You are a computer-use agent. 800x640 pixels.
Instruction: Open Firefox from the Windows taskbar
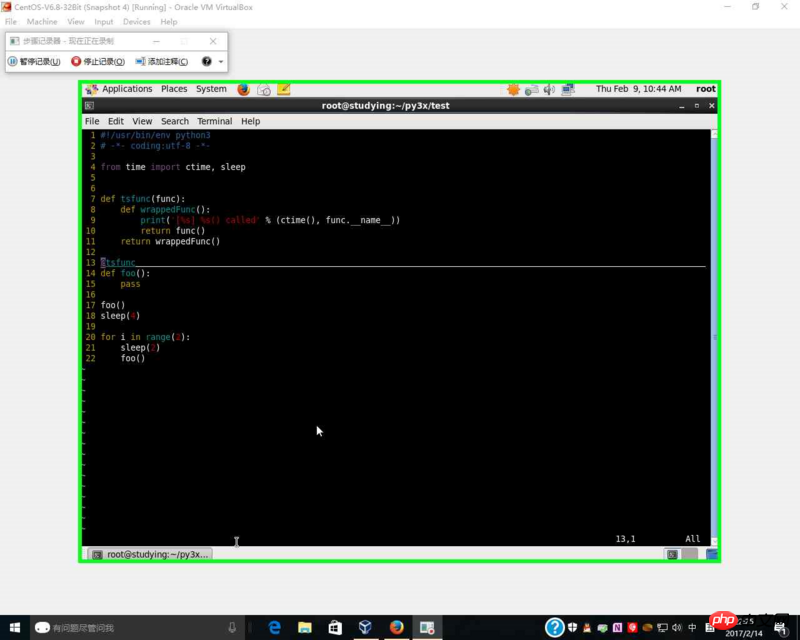(x=396, y=627)
